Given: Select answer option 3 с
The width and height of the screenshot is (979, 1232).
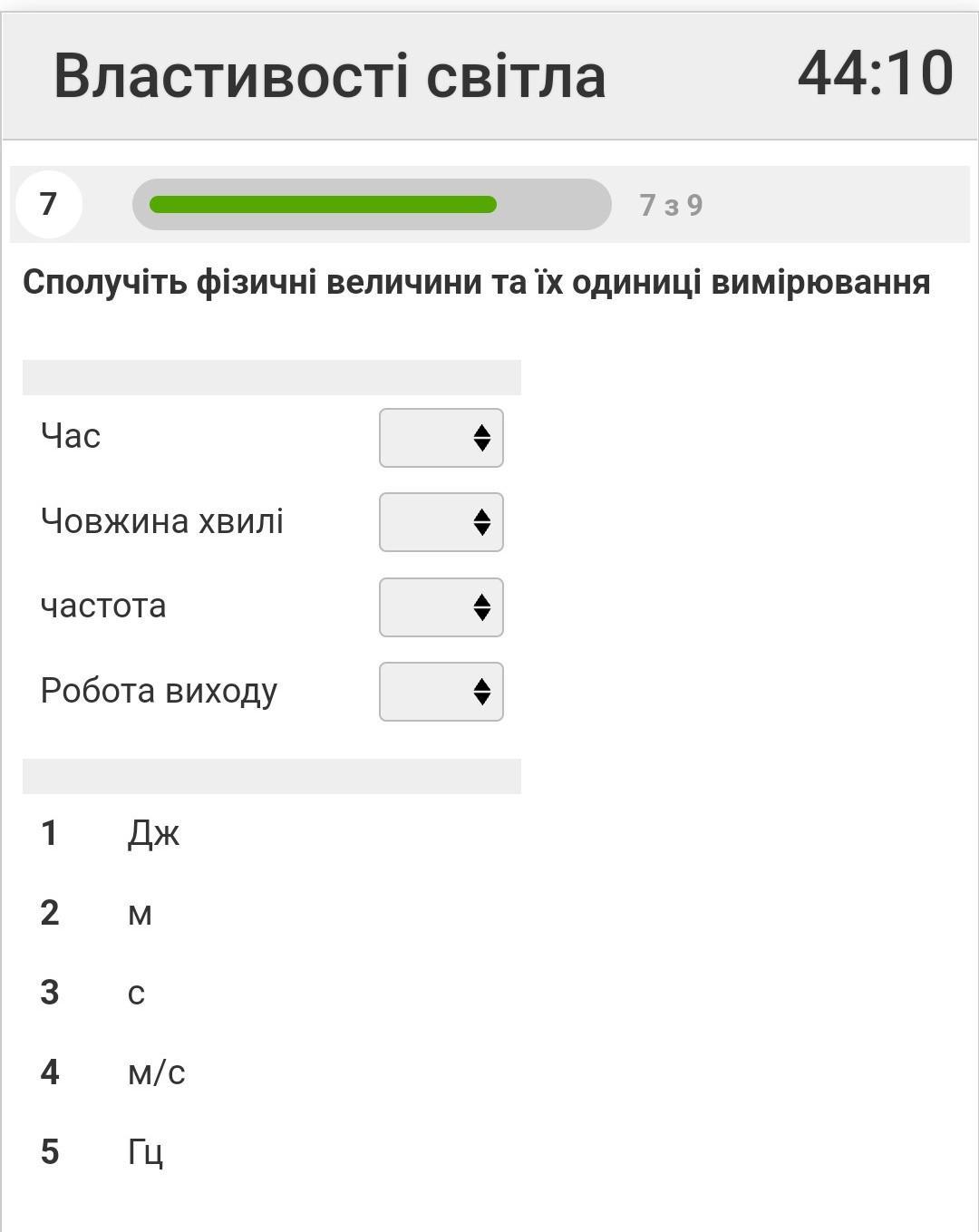Looking at the screenshot, I should tap(136, 993).
